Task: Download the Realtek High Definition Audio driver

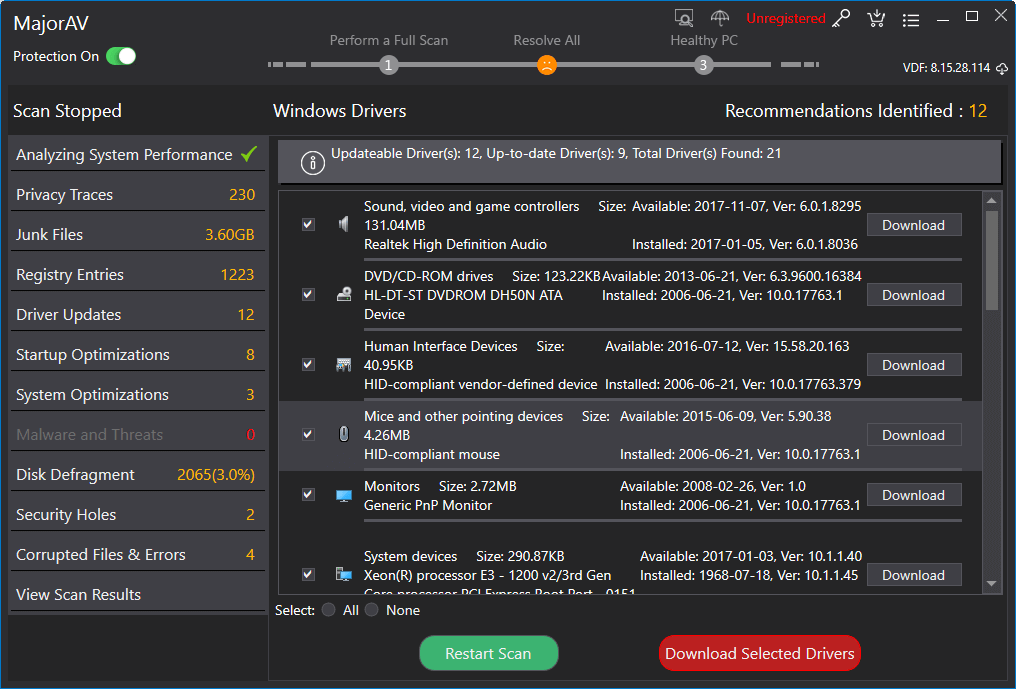Action: pyautogui.click(x=914, y=225)
